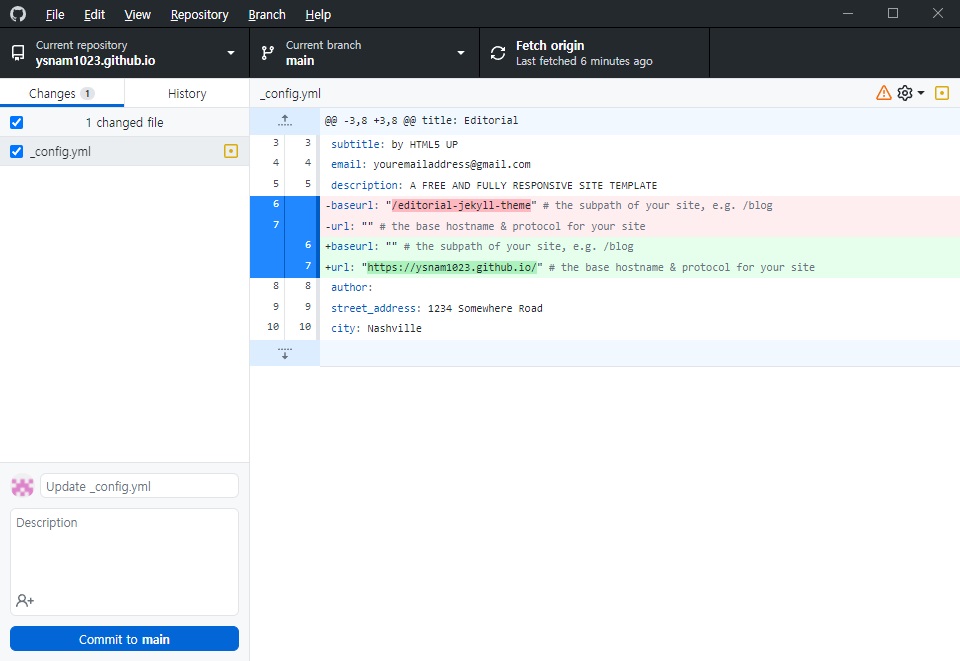Screen dimensions: 960x661
Task: Click the user avatar next to the summary field
Action: click(x=22, y=486)
